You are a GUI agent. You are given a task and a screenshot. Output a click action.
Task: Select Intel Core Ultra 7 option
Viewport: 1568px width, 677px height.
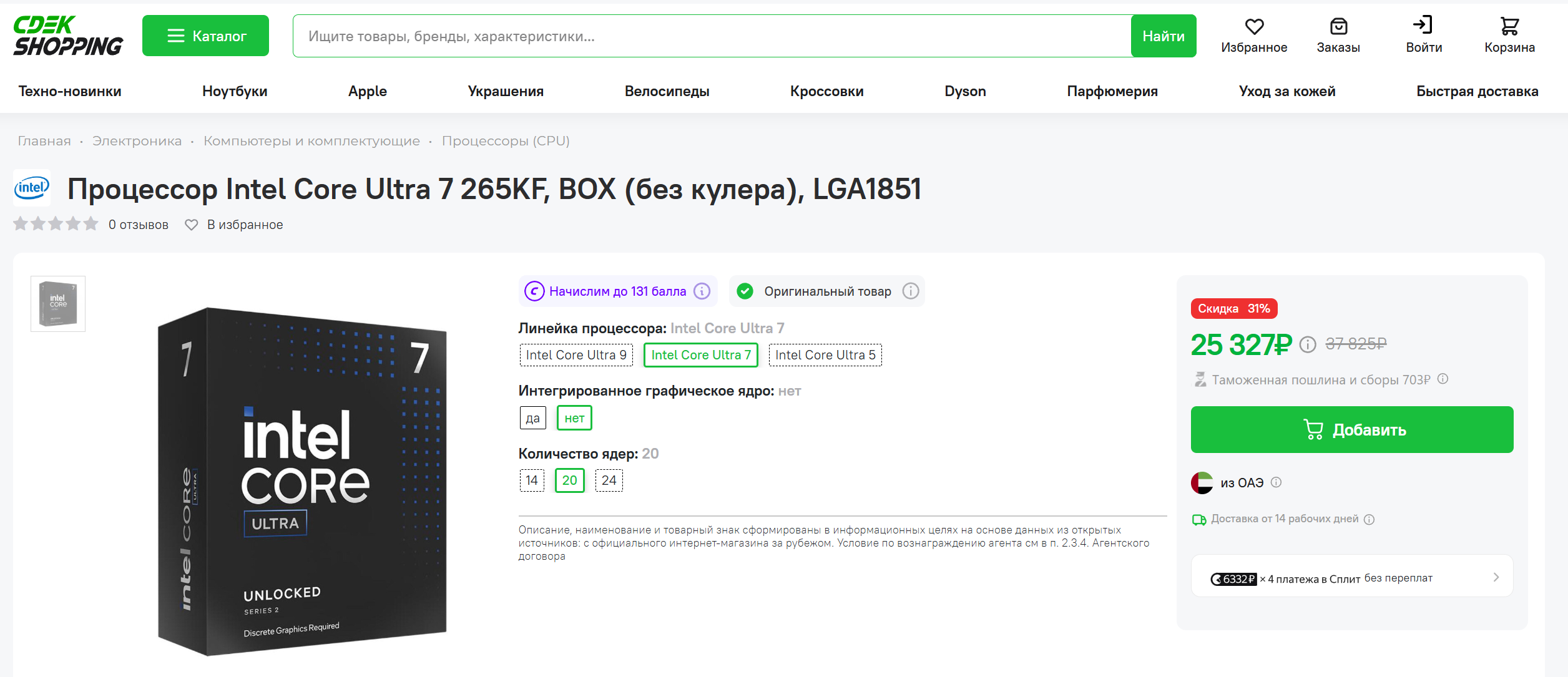(x=701, y=355)
